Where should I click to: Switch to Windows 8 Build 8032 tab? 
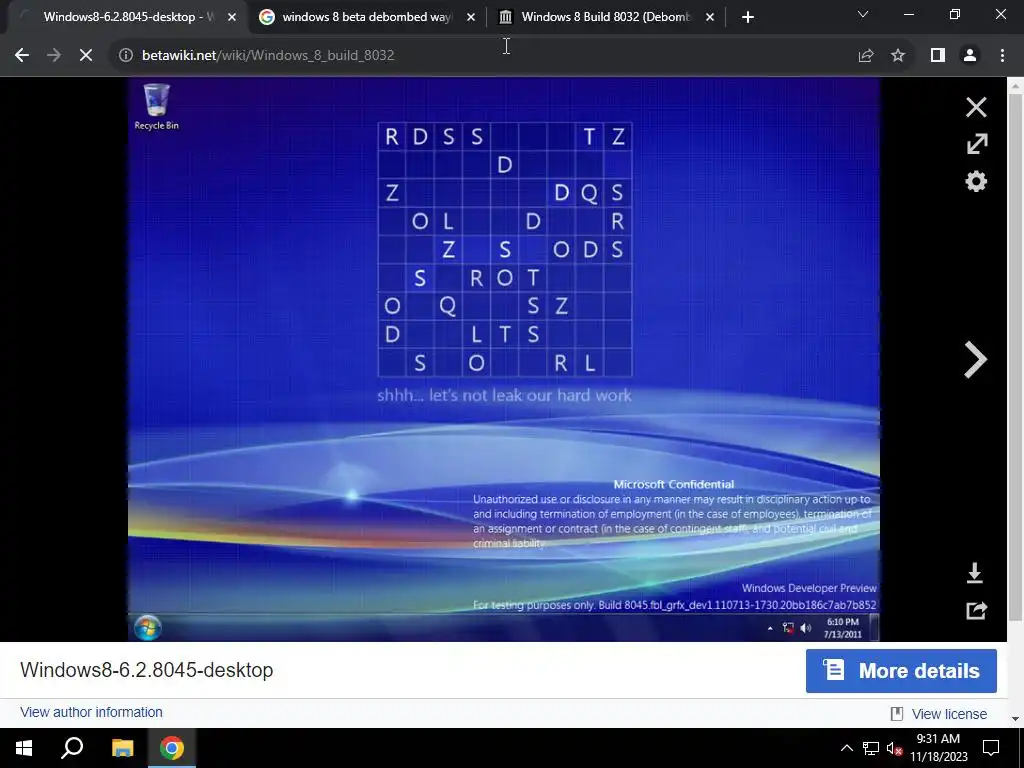pyautogui.click(x=604, y=17)
